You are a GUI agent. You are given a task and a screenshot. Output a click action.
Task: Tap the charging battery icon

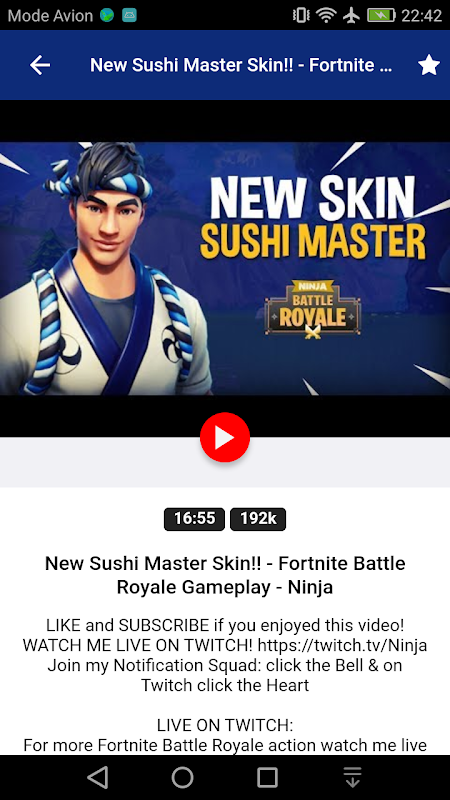point(381,15)
